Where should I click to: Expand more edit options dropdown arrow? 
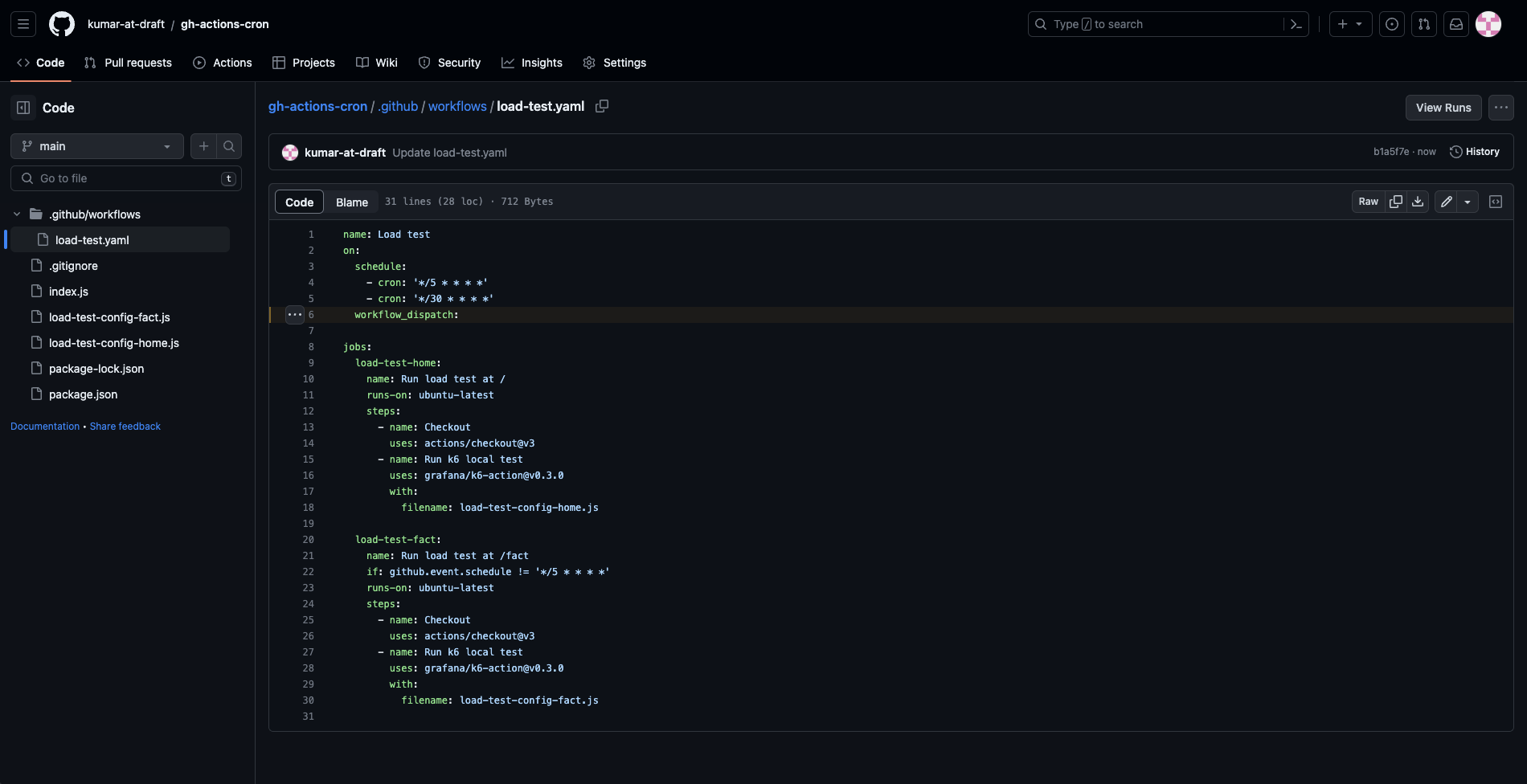coord(1468,202)
